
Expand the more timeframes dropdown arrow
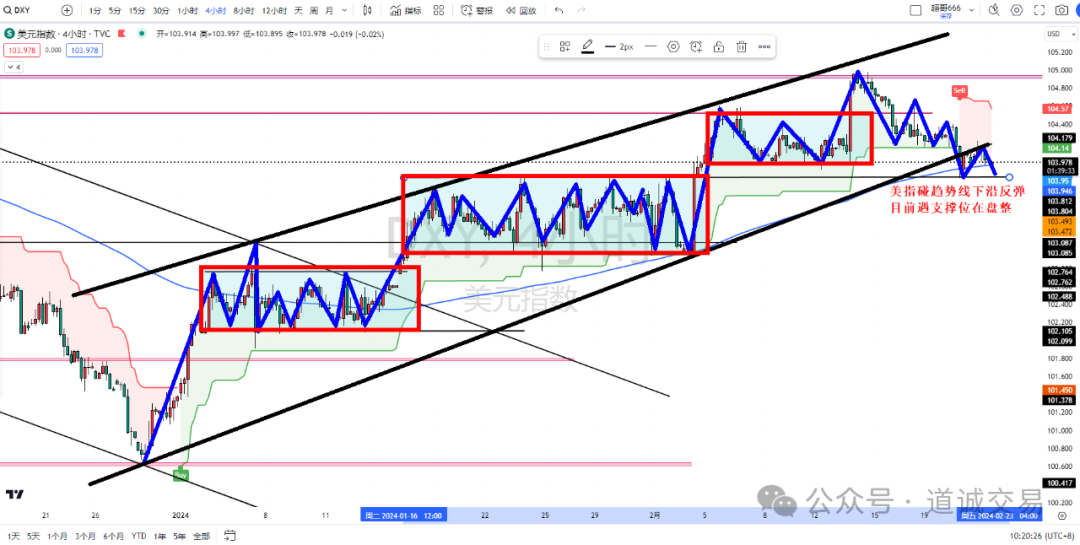pos(343,10)
